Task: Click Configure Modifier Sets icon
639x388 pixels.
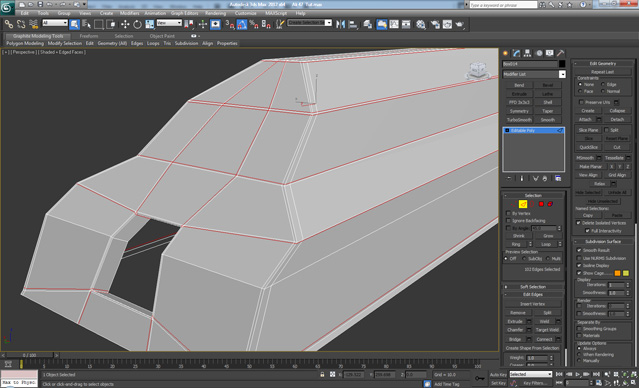Action: click(x=558, y=179)
